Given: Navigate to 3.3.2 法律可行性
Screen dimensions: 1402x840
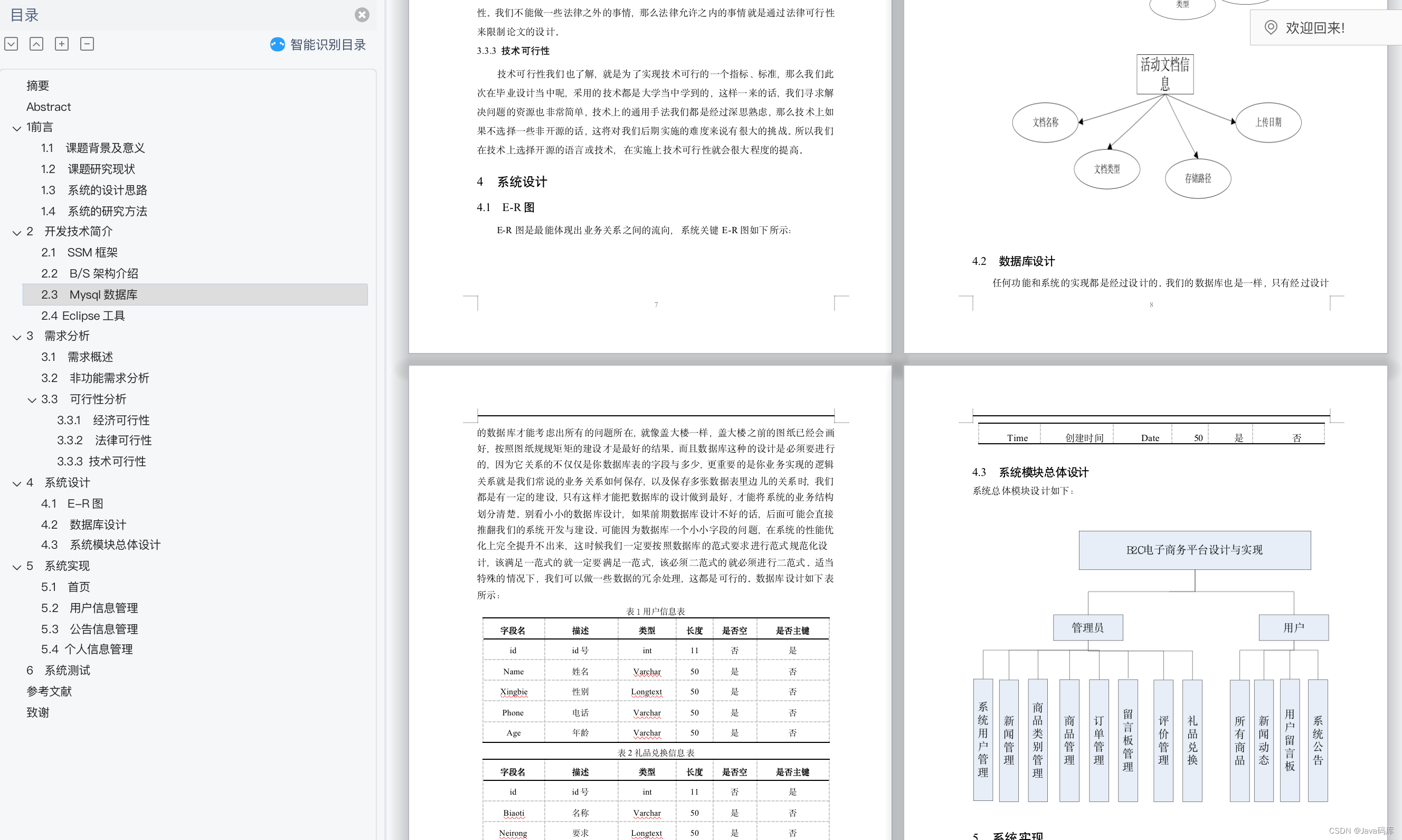Looking at the screenshot, I should (104, 440).
